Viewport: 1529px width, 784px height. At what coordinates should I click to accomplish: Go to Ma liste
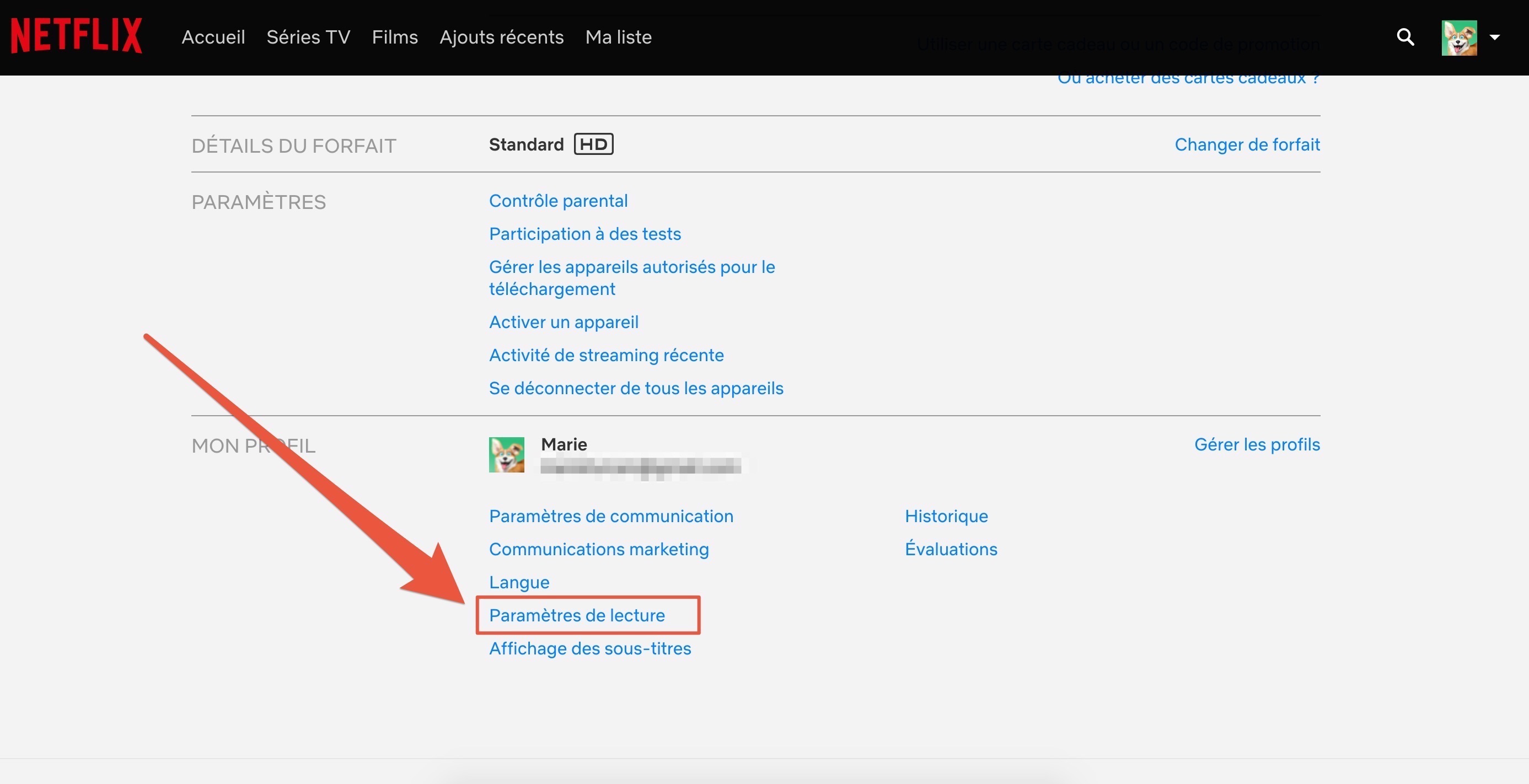[619, 37]
